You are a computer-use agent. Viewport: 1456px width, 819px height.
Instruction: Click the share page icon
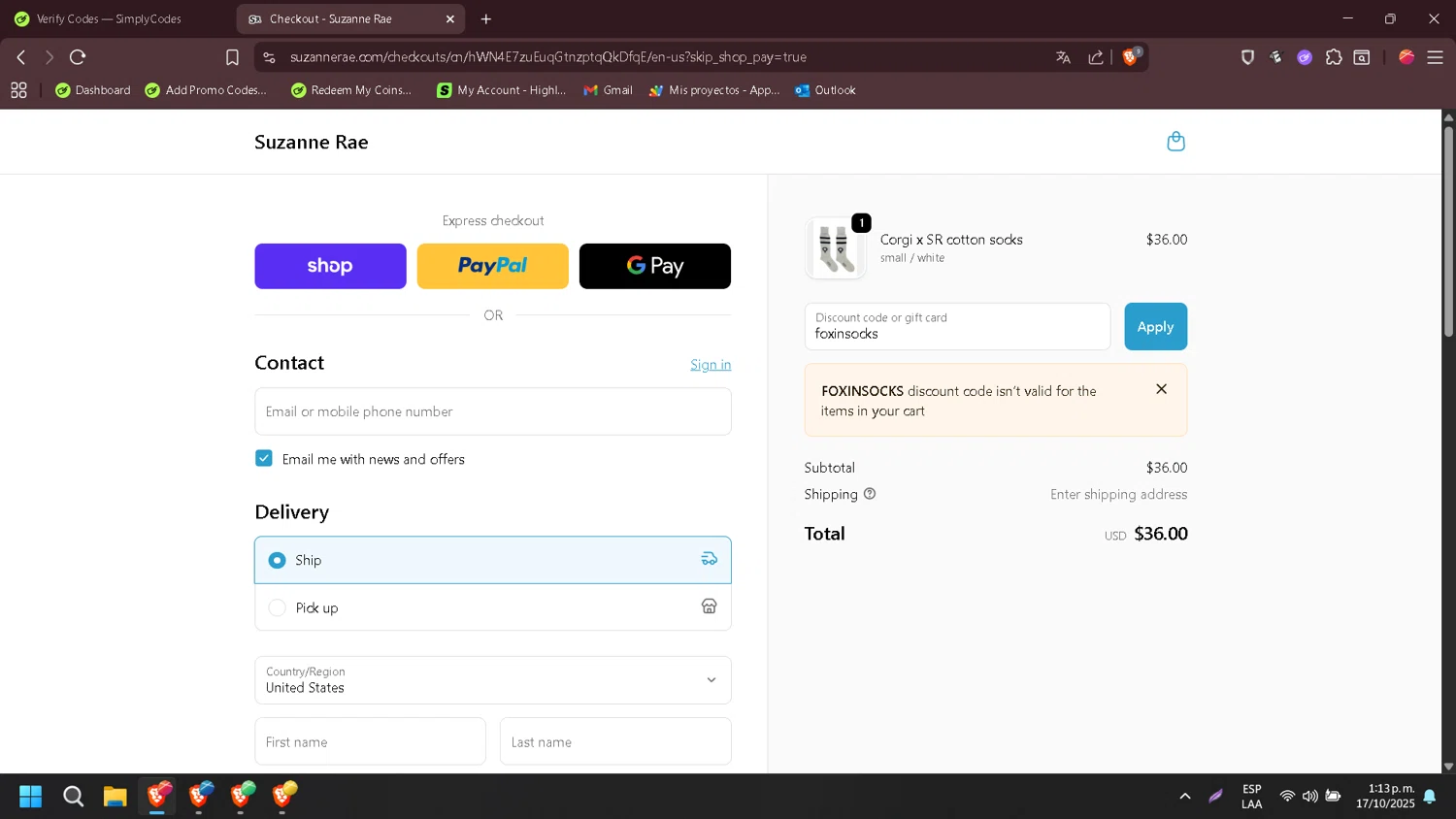[x=1096, y=57]
